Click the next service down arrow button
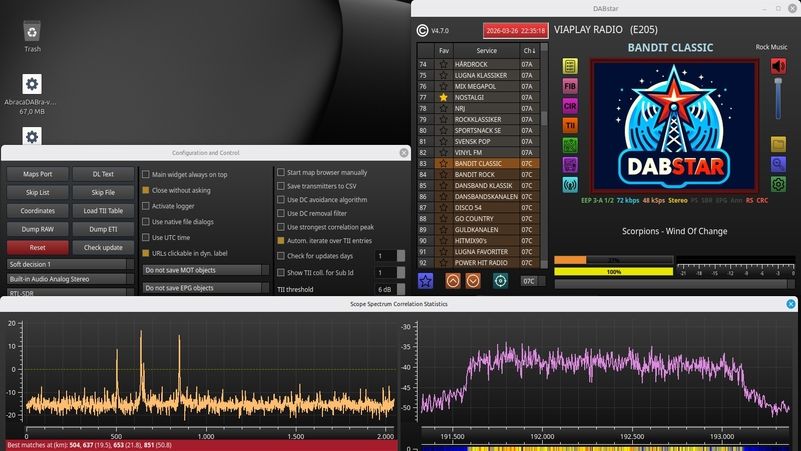The height and width of the screenshot is (451, 801). click(x=473, y=281)
